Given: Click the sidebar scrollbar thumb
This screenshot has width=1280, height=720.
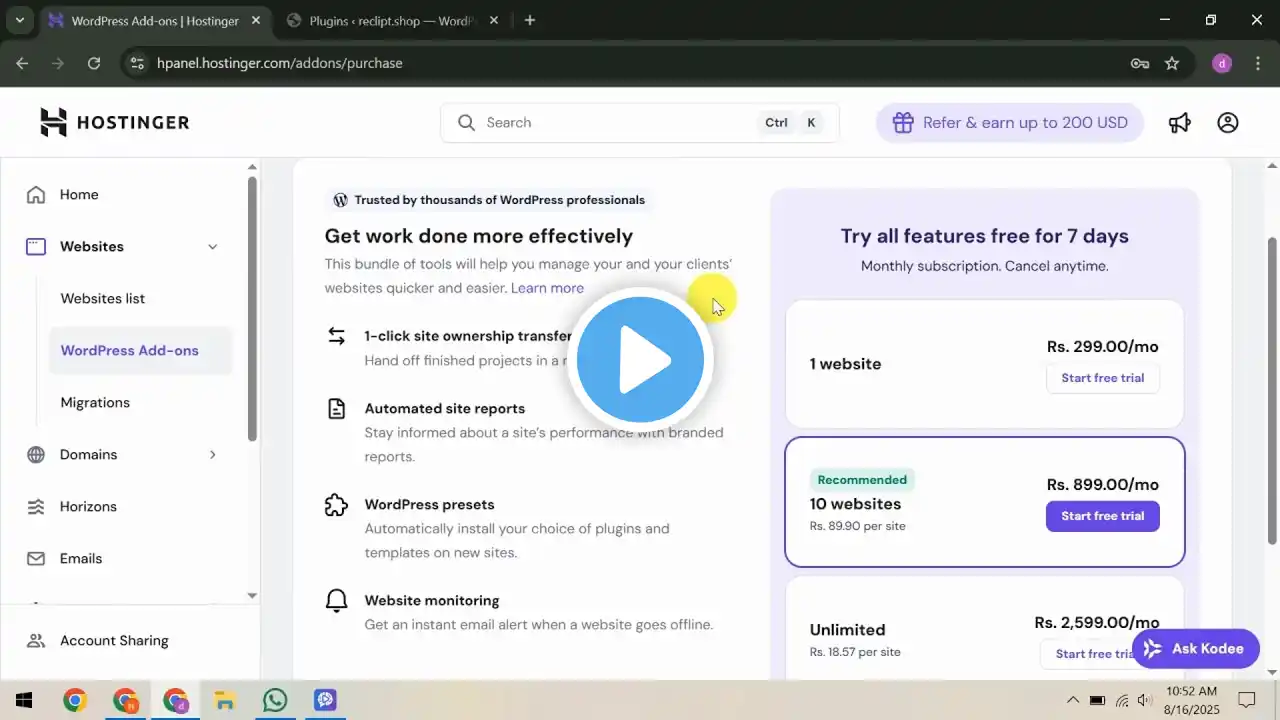Looking at the screenshot, I should pyautogui.click(x=252, y=308).
